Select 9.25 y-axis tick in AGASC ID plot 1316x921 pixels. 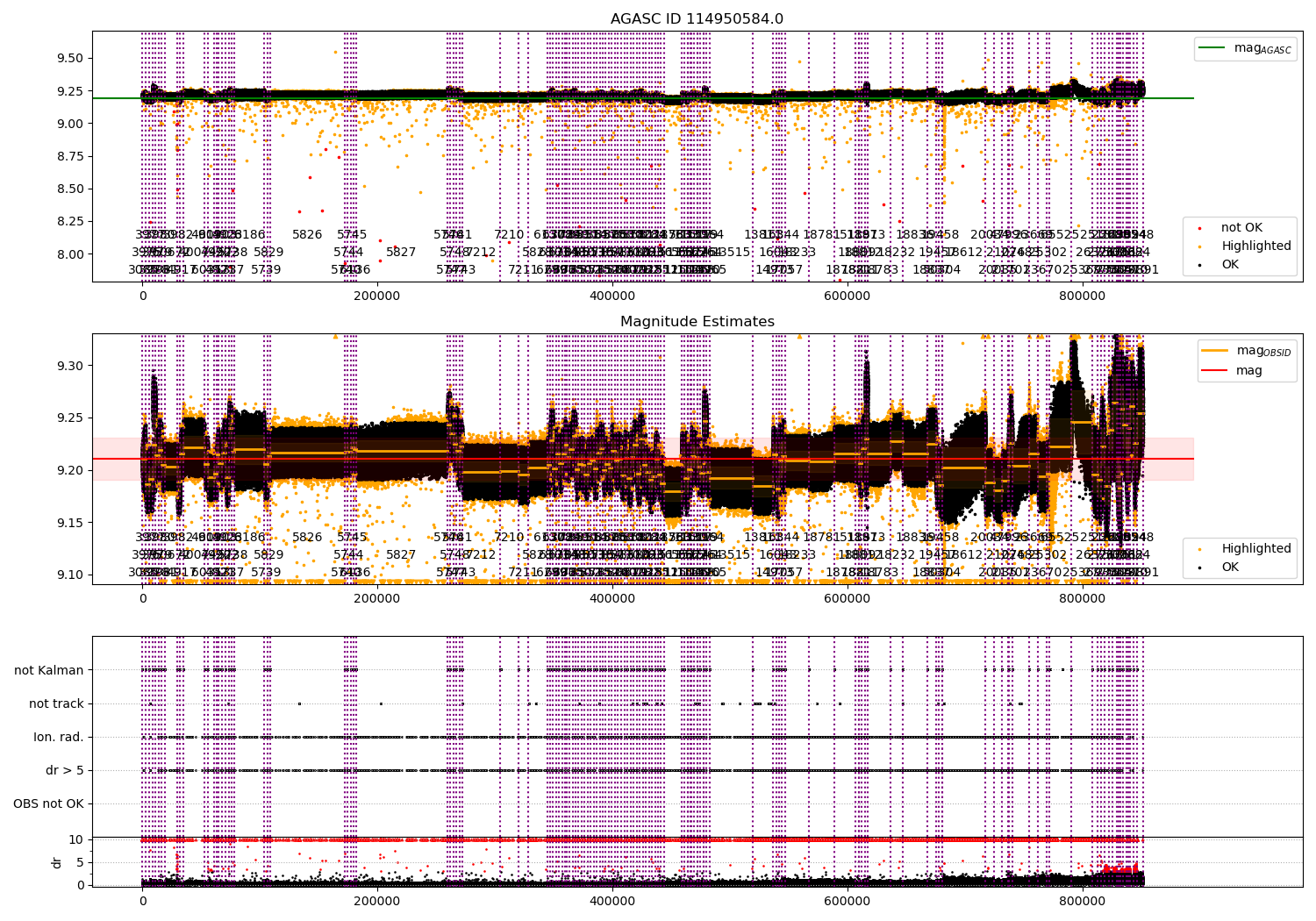click(x=69, y=90)
